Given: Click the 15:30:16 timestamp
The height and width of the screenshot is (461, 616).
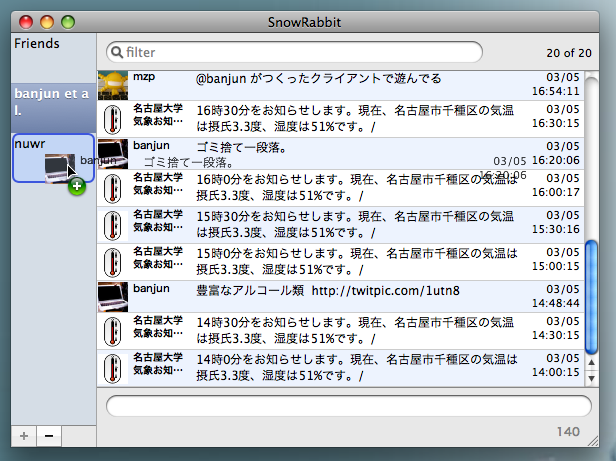Looking at the screenshot, I should [556, 229].
